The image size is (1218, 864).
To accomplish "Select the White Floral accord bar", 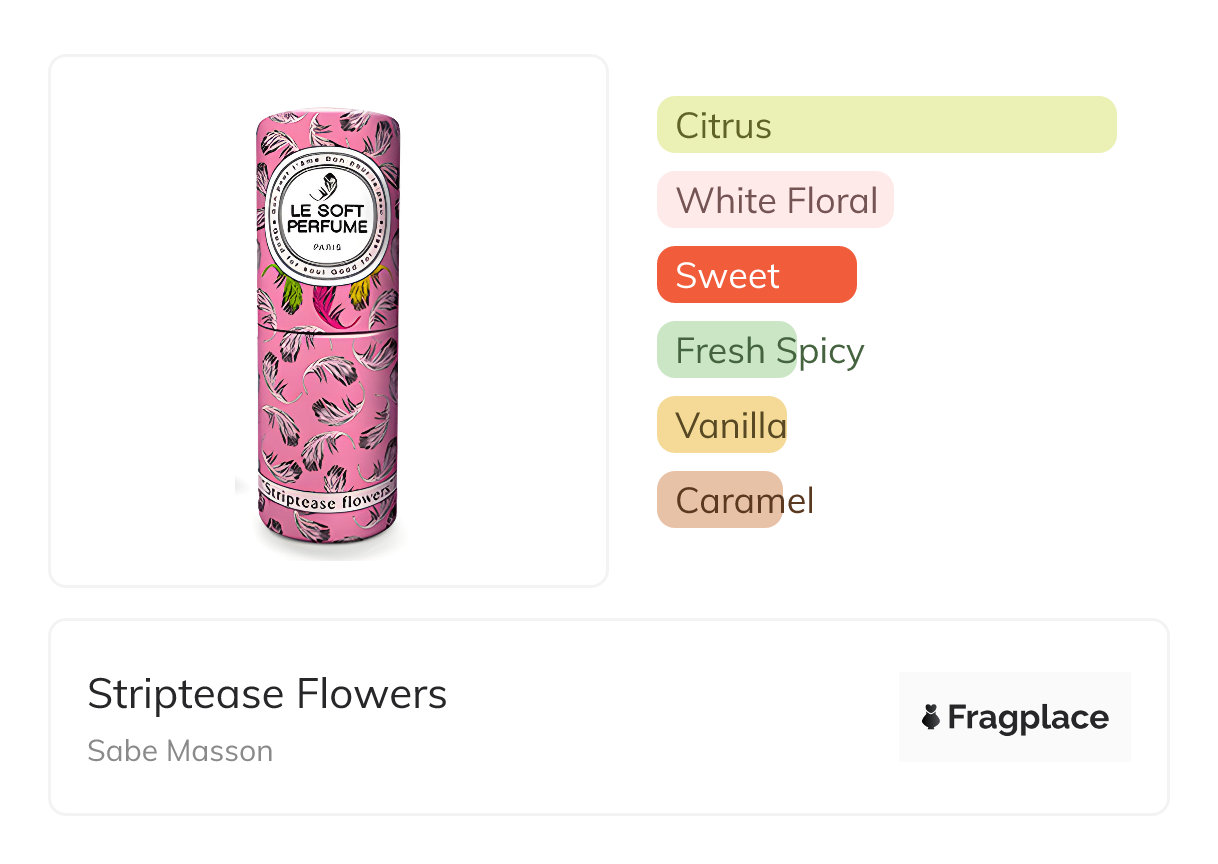I will click(775, 200).
